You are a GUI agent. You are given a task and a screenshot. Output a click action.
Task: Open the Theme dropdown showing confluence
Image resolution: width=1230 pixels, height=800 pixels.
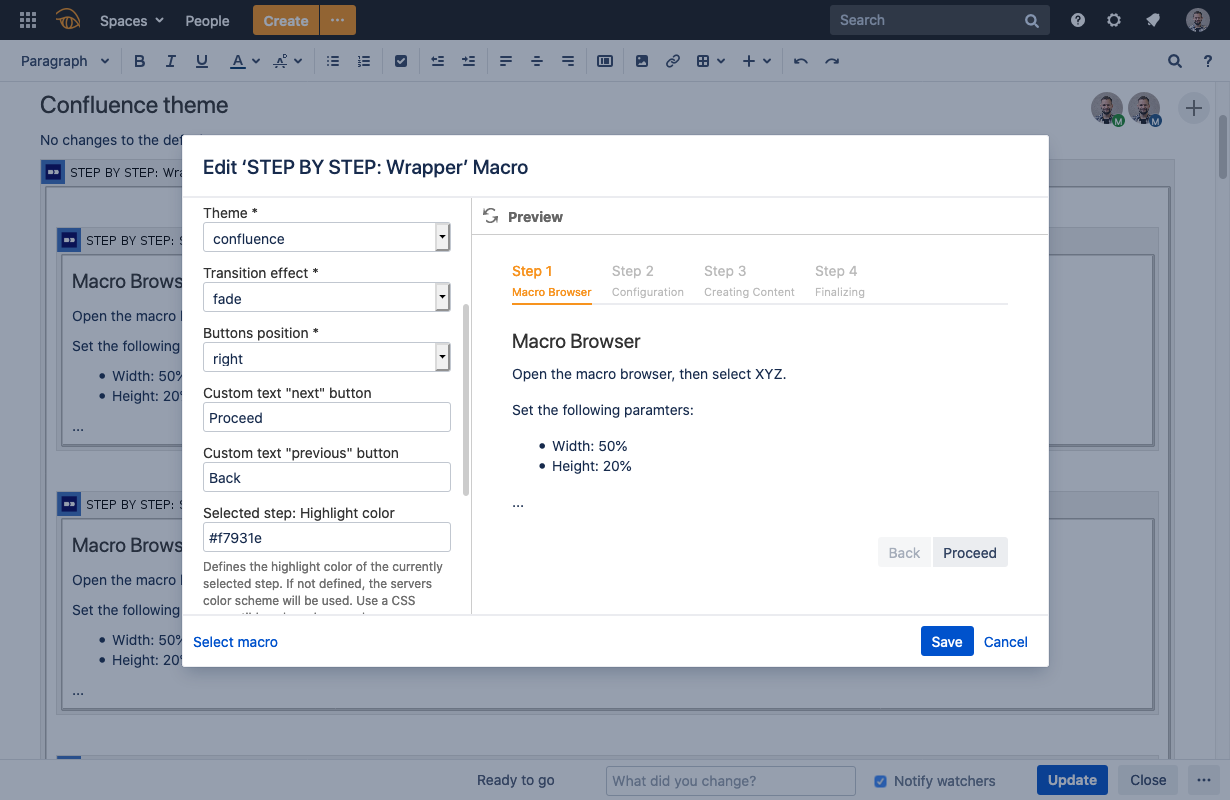[441, 237]
